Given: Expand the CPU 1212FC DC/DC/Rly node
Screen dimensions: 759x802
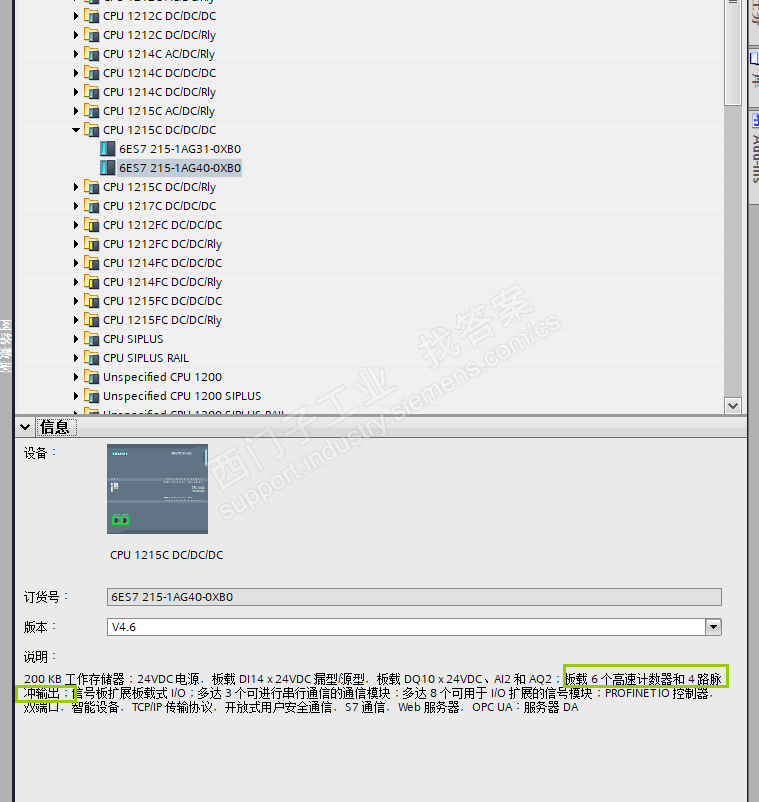Looking at the screenshot, I should pyautogui.click(x=76, y=244).
